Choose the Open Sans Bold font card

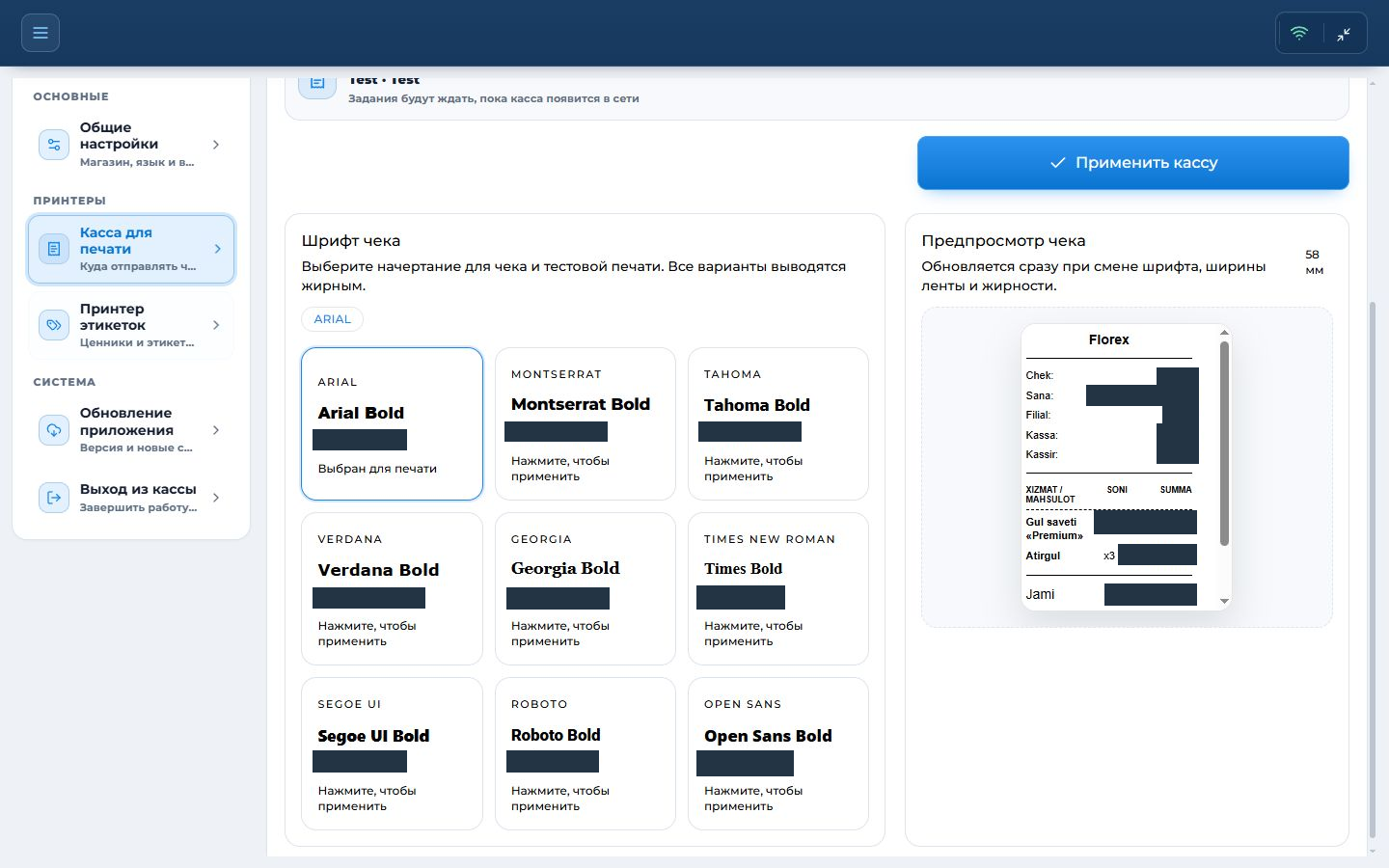coord(778,754)
